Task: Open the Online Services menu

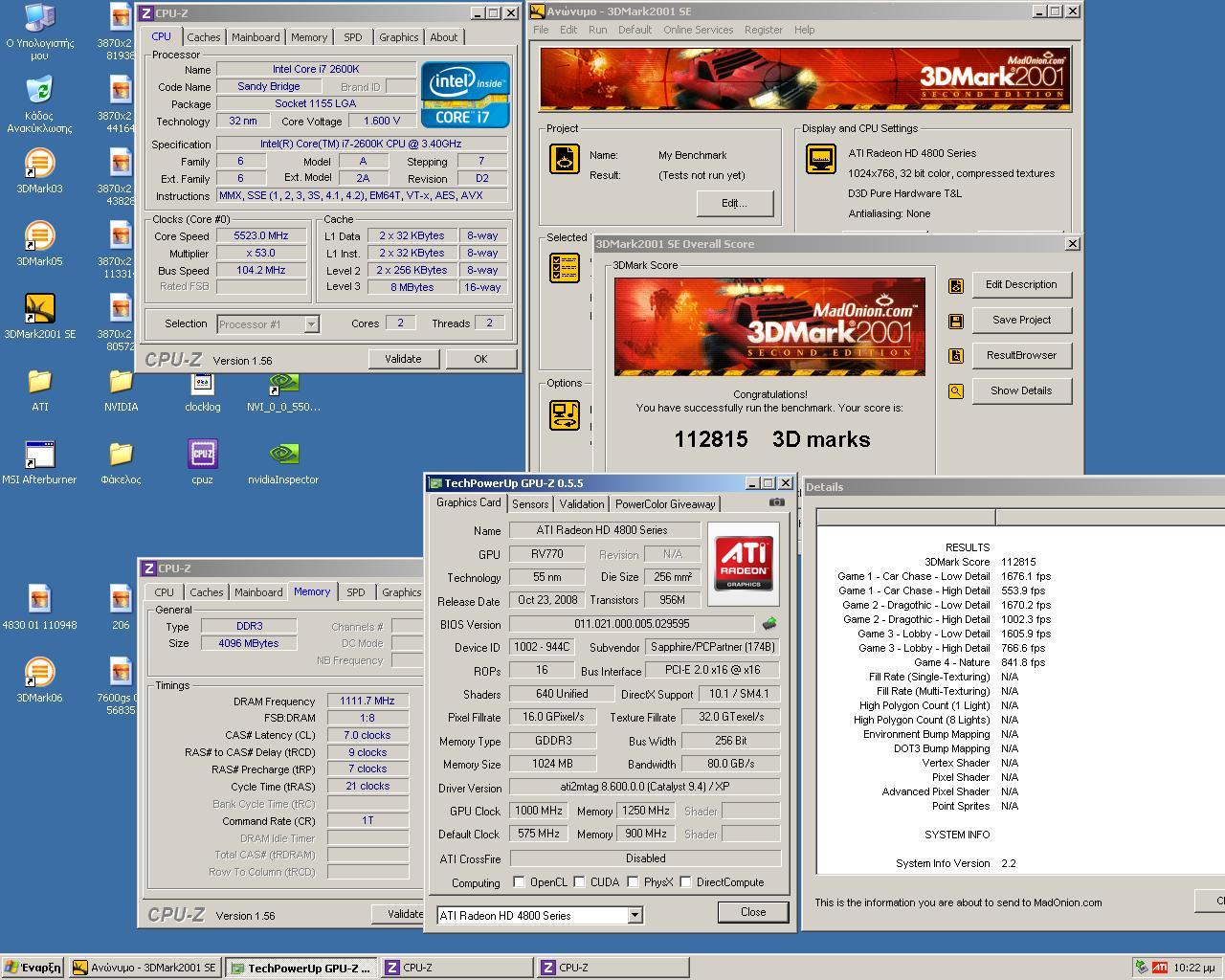Action: [x=698, y=30]
